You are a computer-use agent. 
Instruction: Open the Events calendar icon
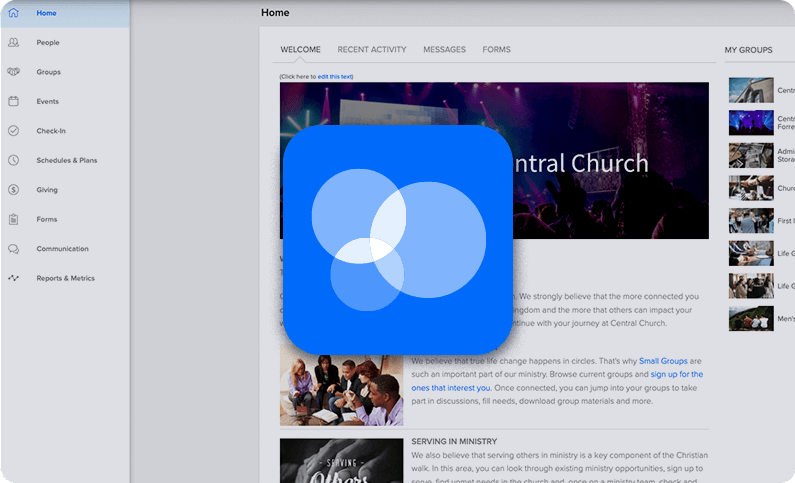(x=14, y=101)
